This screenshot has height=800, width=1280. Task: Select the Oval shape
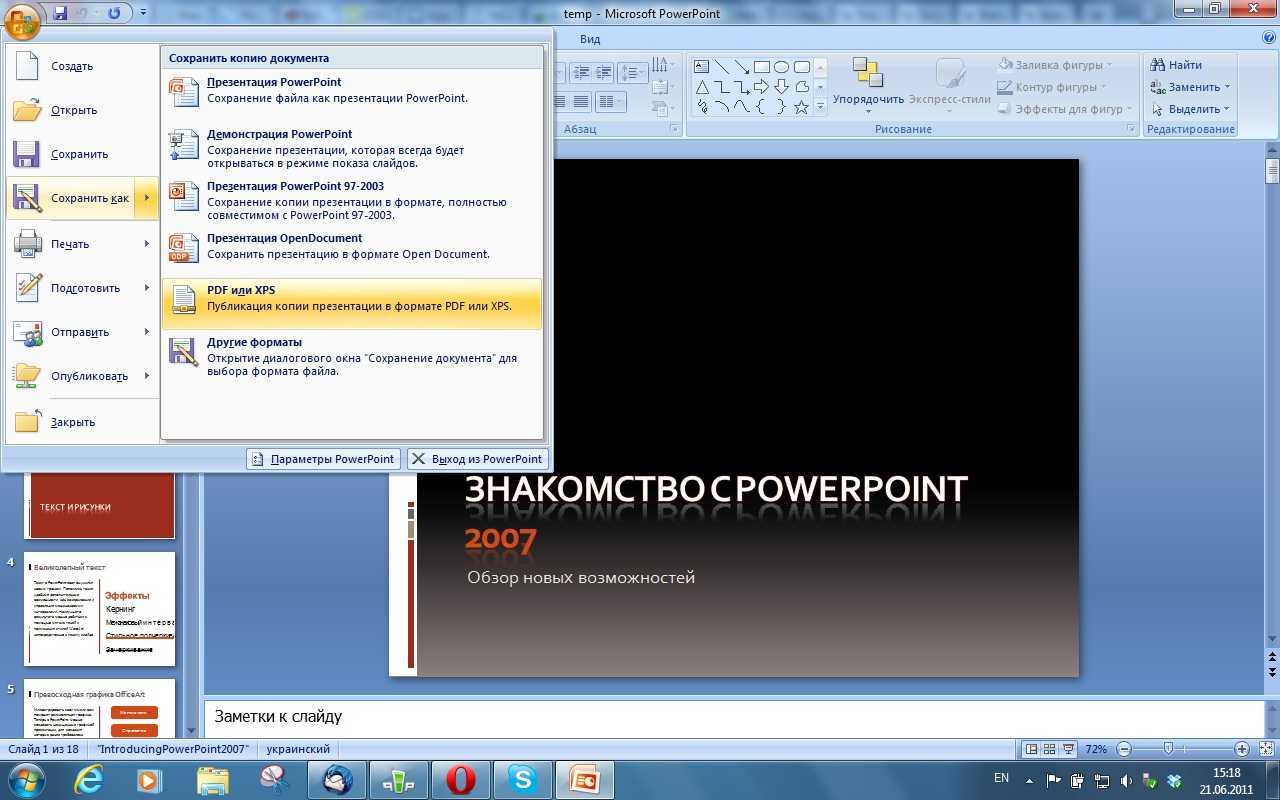tap(782, 67)
